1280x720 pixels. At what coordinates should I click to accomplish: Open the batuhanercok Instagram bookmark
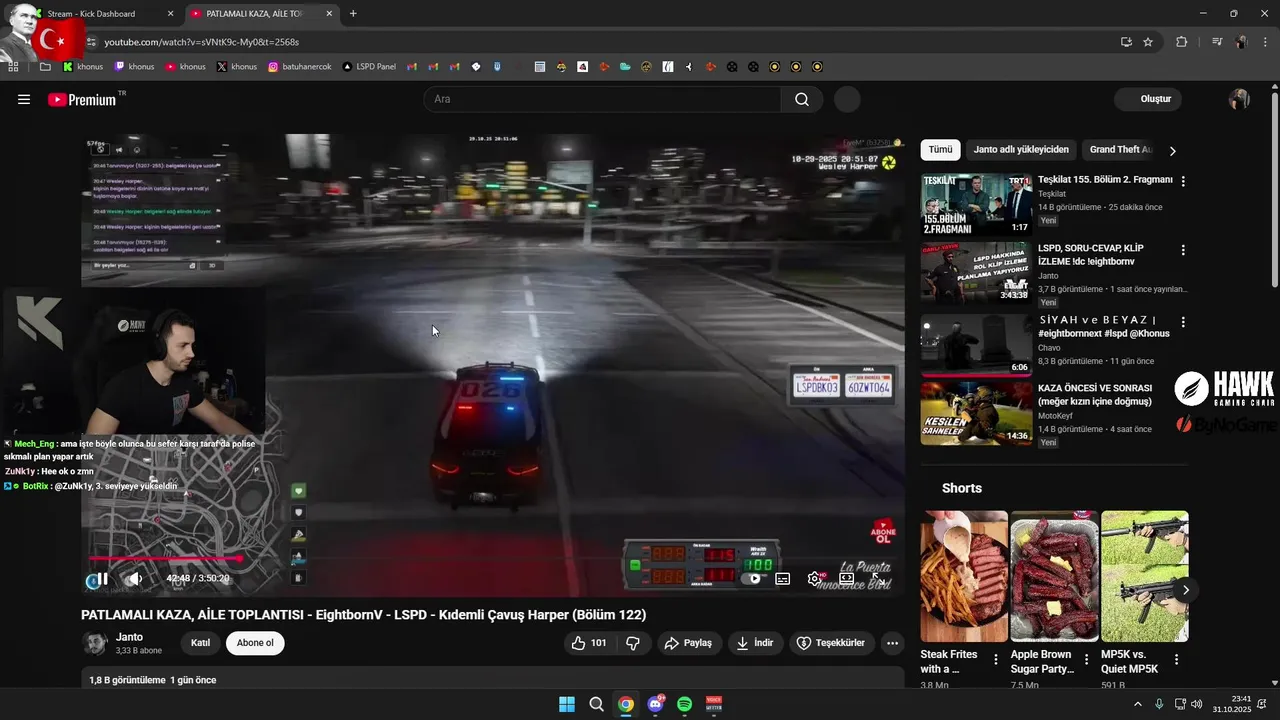click(x=299, y=67)
